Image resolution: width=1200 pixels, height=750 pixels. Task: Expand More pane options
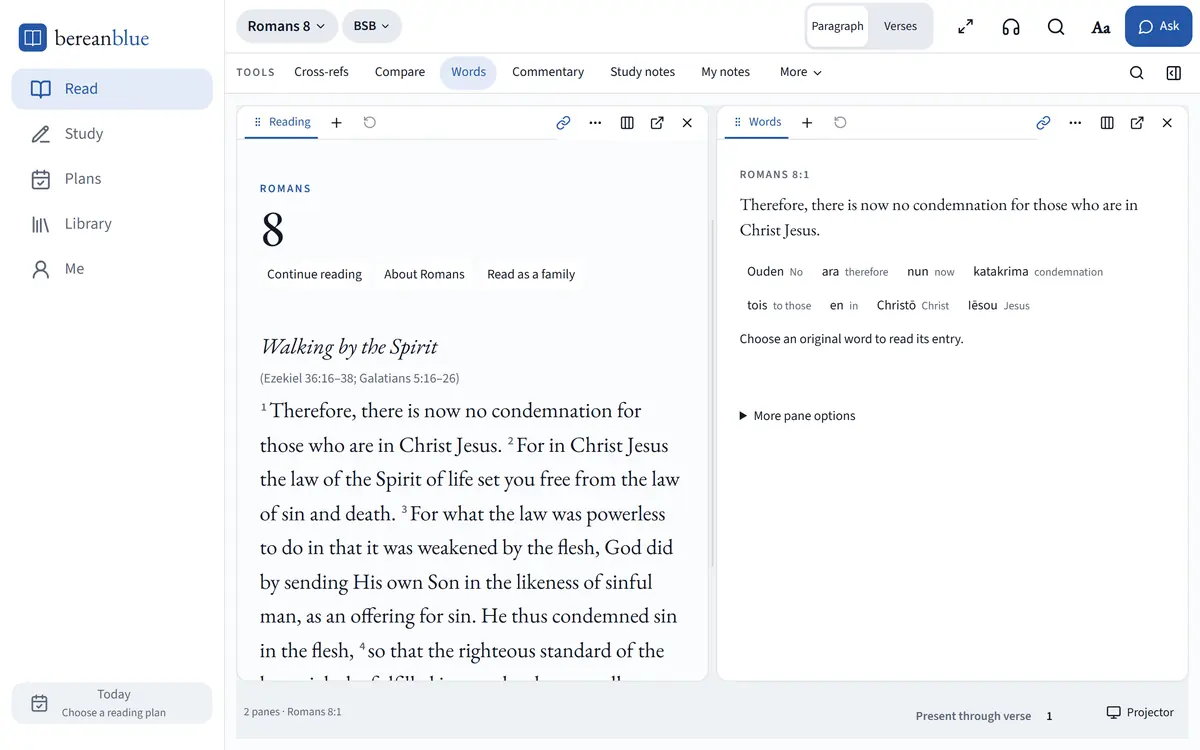pos(797,416)
